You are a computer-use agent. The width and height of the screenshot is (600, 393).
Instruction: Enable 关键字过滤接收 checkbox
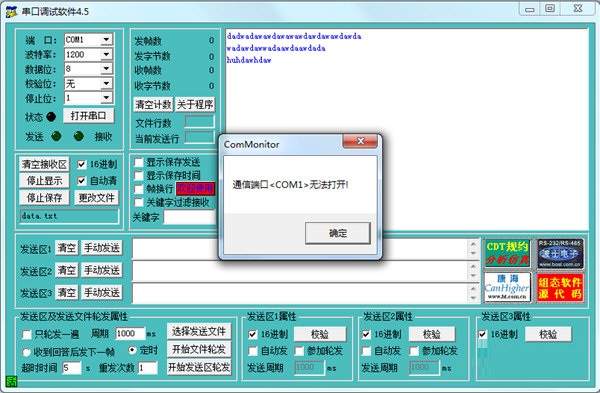pyautogui.click(x=139, y=202)
